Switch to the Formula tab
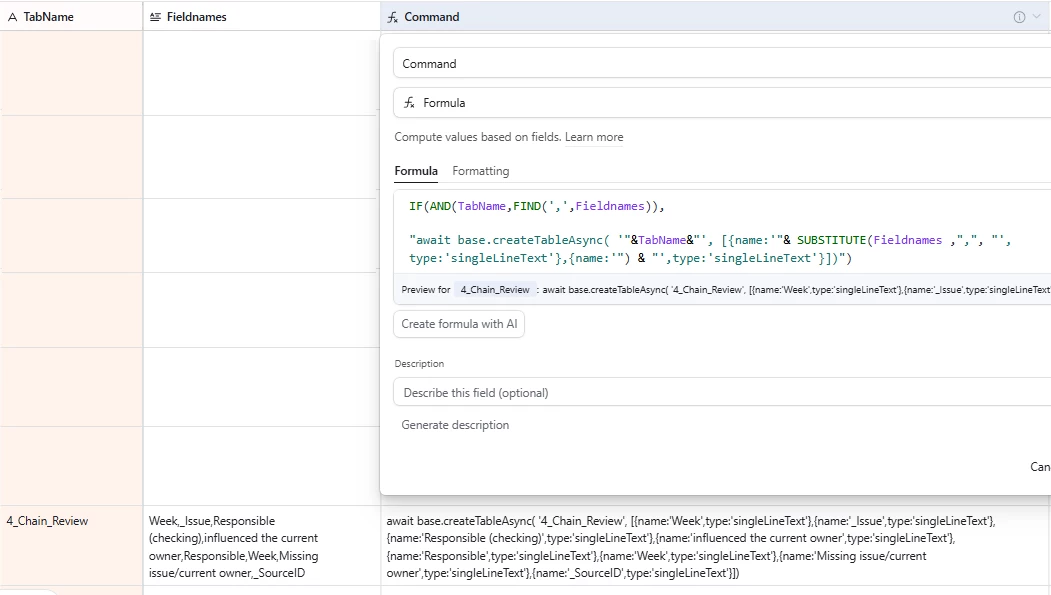 [416, 171]
